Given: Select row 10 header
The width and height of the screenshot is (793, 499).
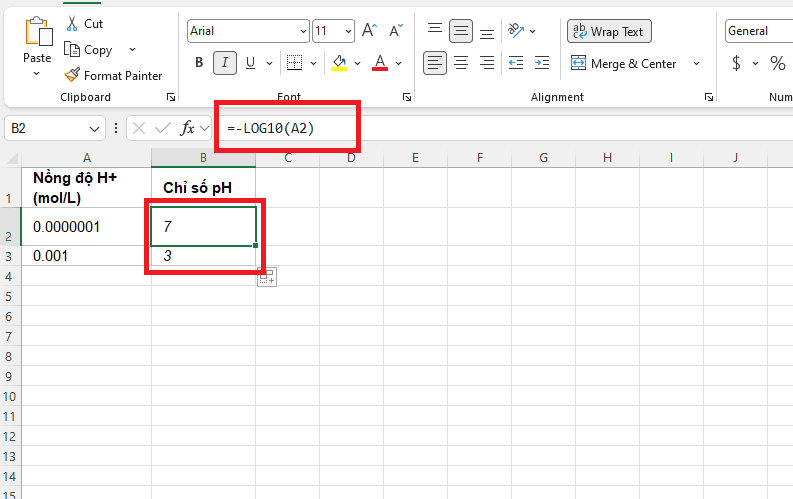Looking at the screenshot, I should tap(9, 396).
